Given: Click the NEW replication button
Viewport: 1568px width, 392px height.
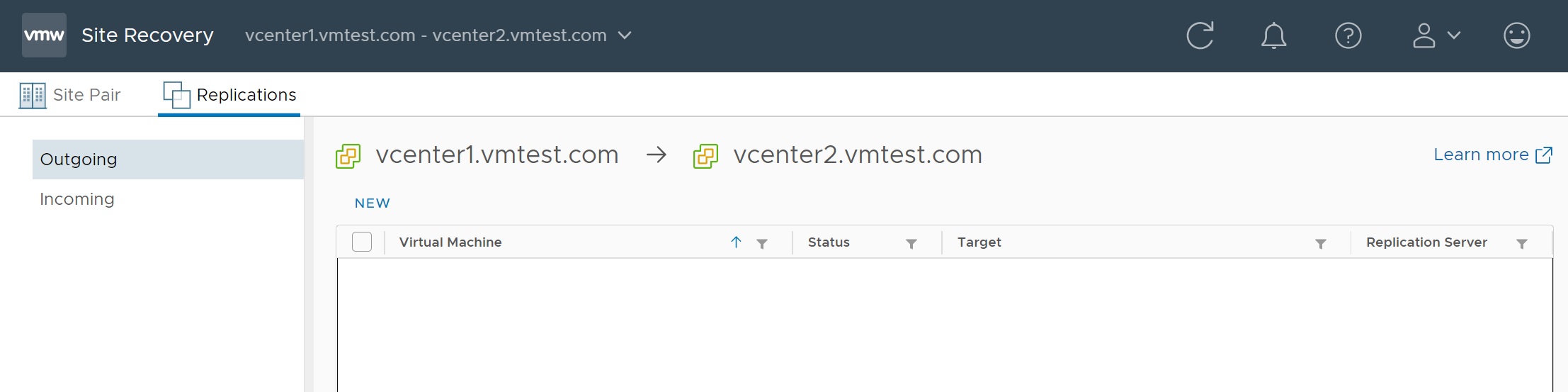Looking at the screenshot, I should pos(373,203).
